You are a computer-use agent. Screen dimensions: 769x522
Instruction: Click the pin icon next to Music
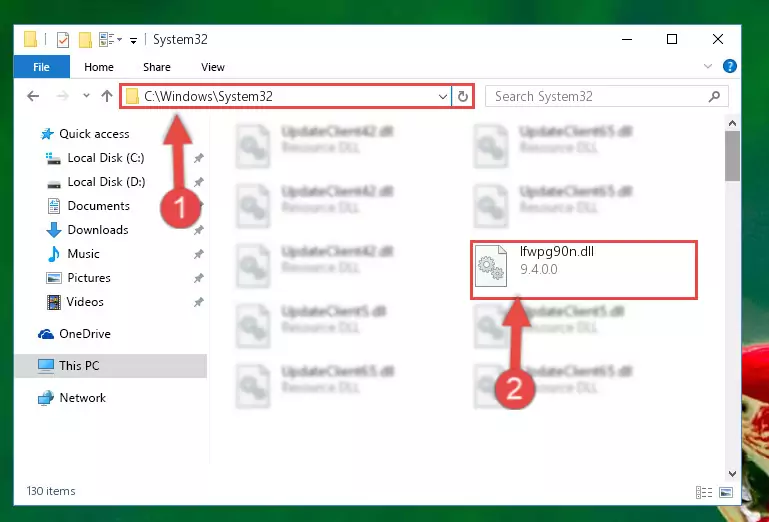pyautogui.click(x=198, y=254)
